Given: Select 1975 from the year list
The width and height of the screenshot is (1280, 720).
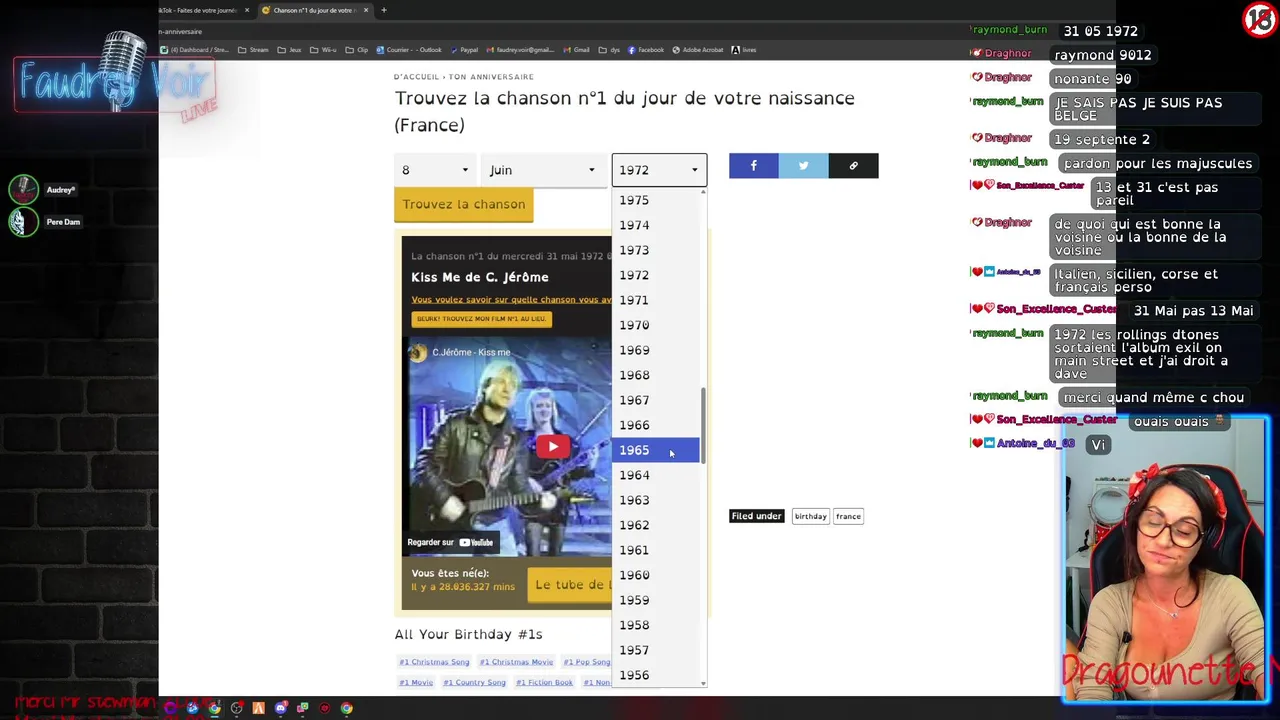Looking at the screenshot, I should (x=656, y=200).
